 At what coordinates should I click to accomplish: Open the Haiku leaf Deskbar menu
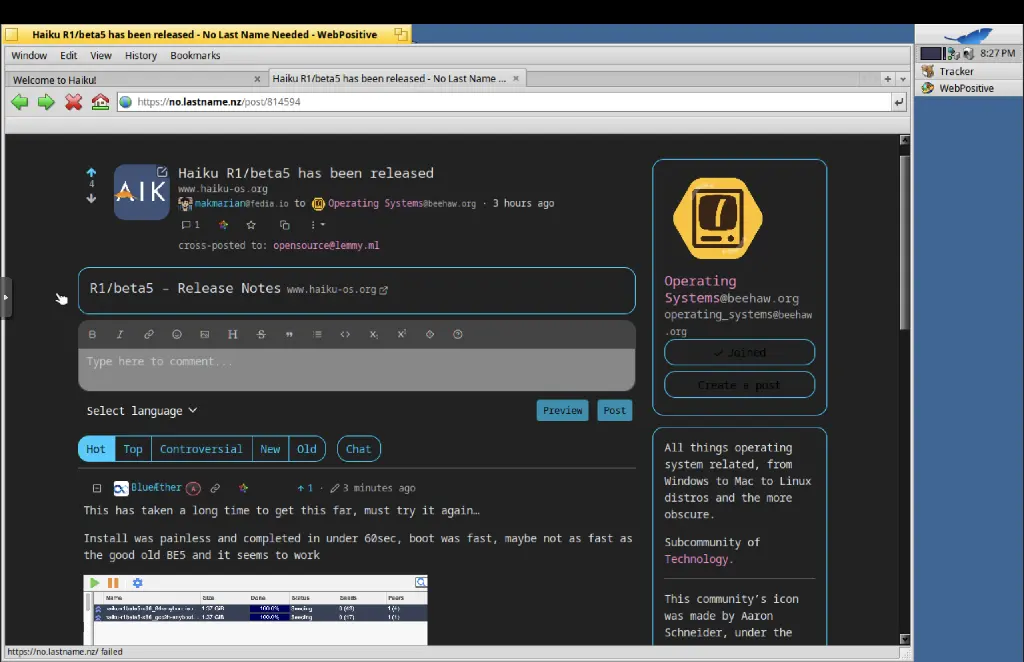969,35
